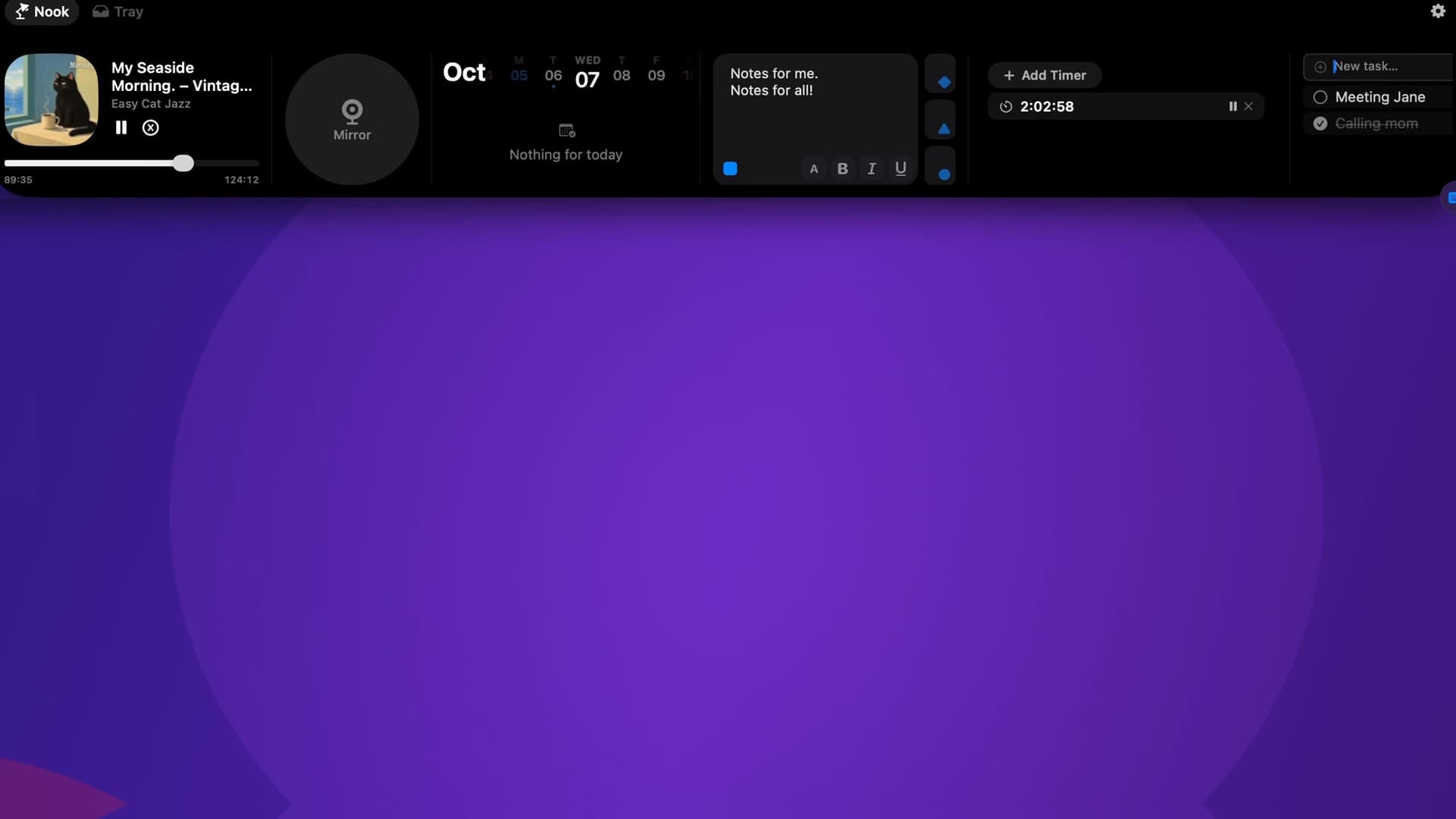Image resolution: width=1456 pixels, height=819 pixels.
Task: Select the blue circle note
Action: [940, 165]
